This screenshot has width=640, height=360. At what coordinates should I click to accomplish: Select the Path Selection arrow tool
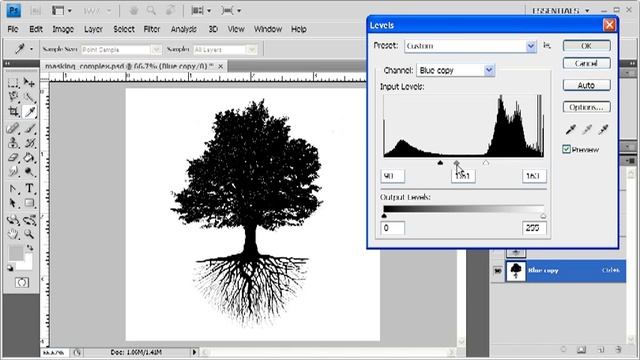[13, 203]
